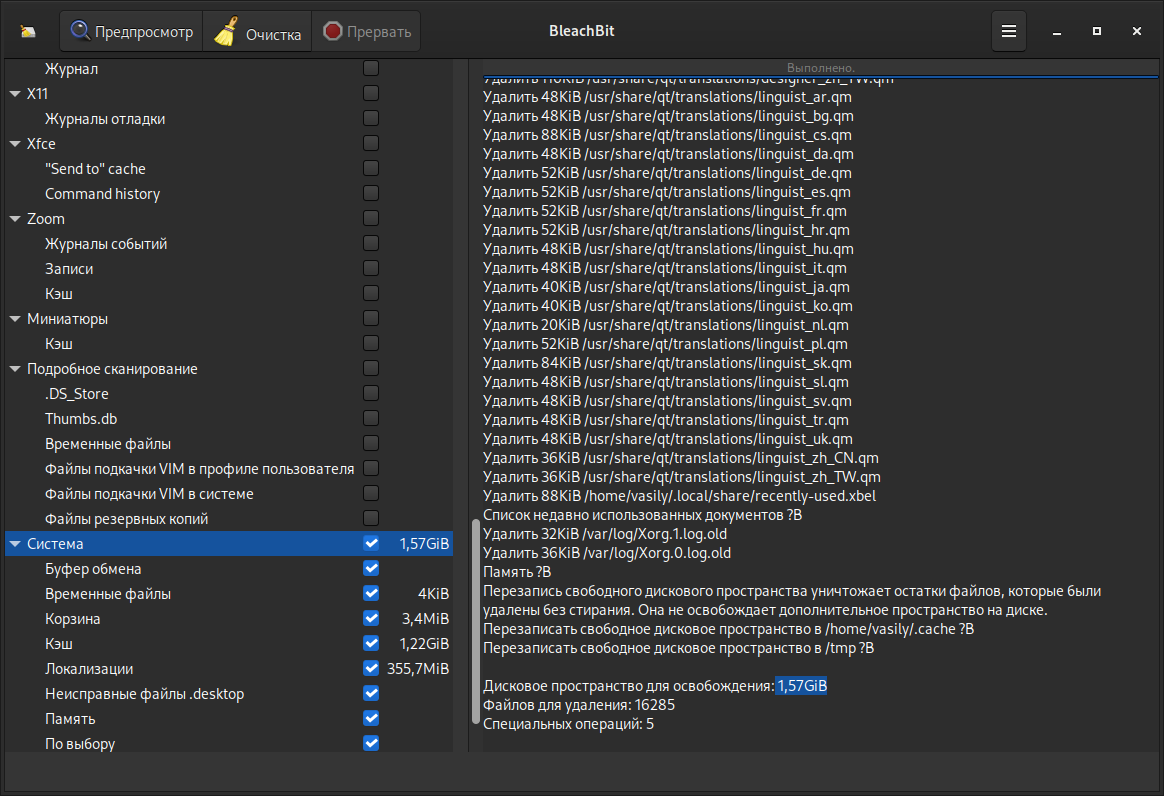Close the BleachBit window
The height and width of the screenshot is (796, 1164).
coord(1137,31)
